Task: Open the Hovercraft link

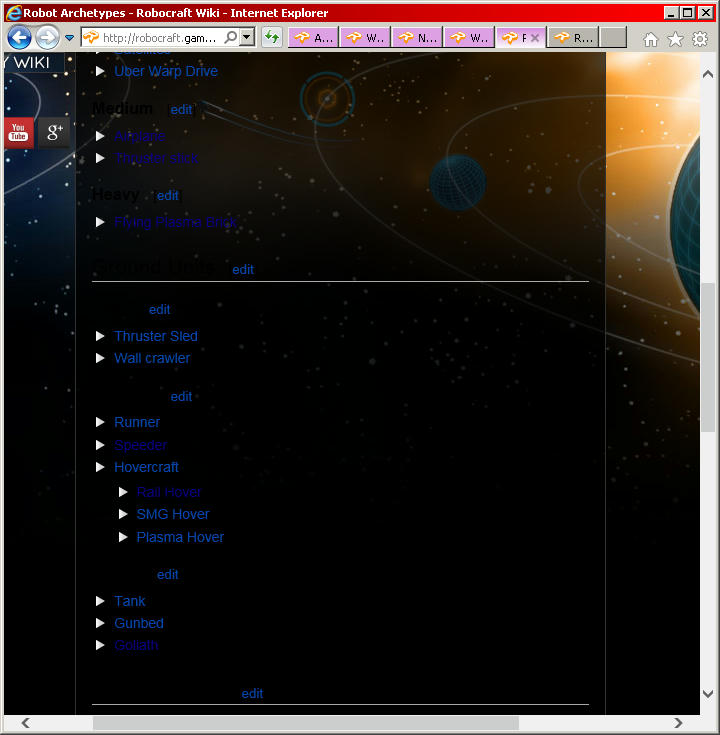Action: click(146, 467)
